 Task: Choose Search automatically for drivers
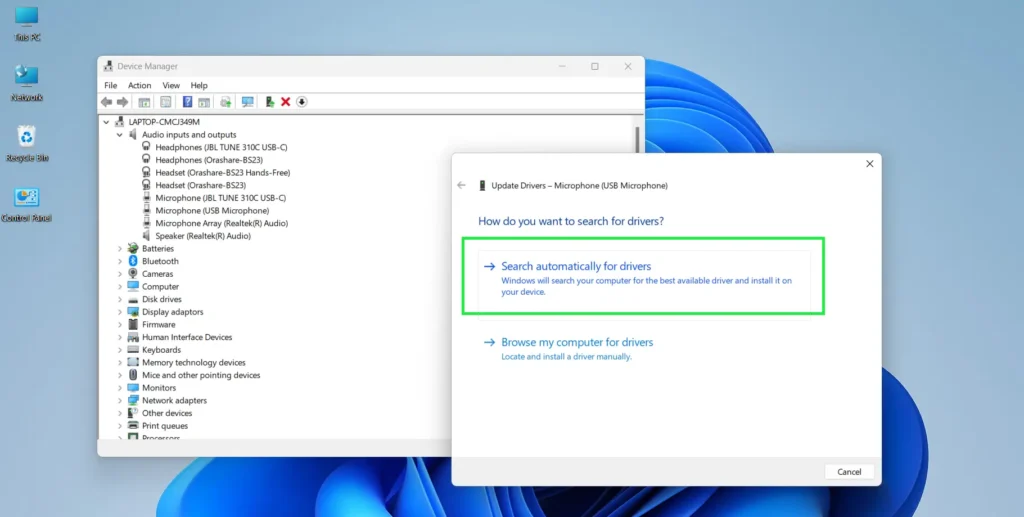point(576,267)
